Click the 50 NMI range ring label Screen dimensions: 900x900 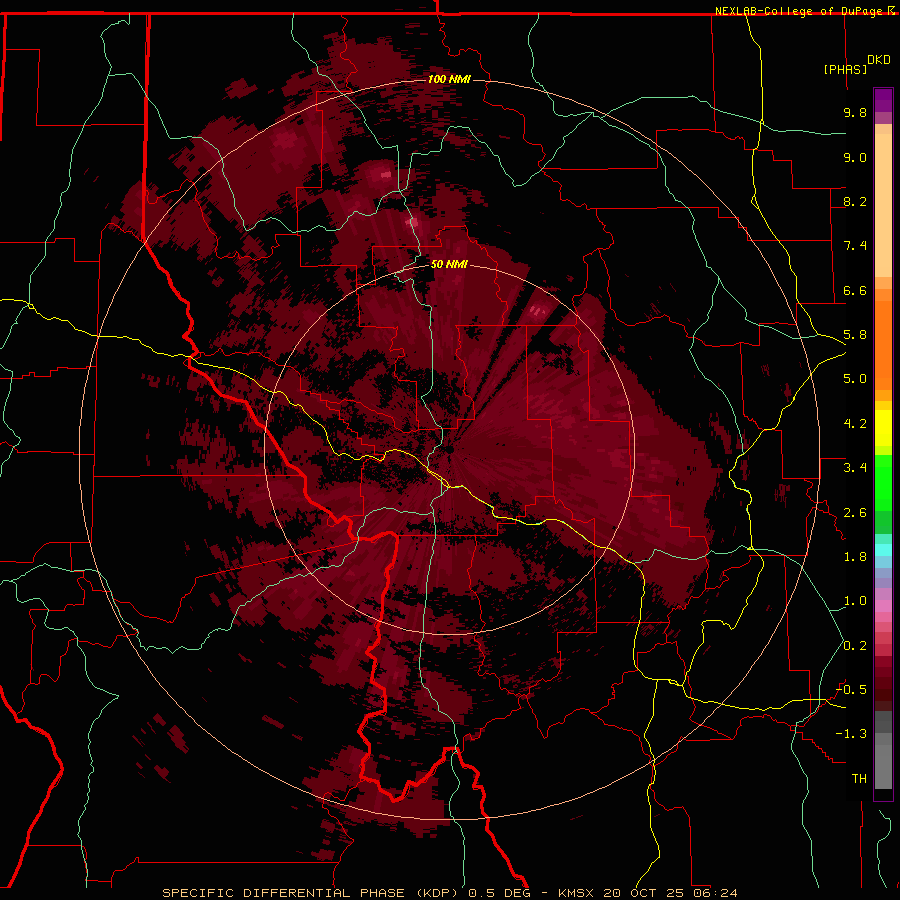449,265
